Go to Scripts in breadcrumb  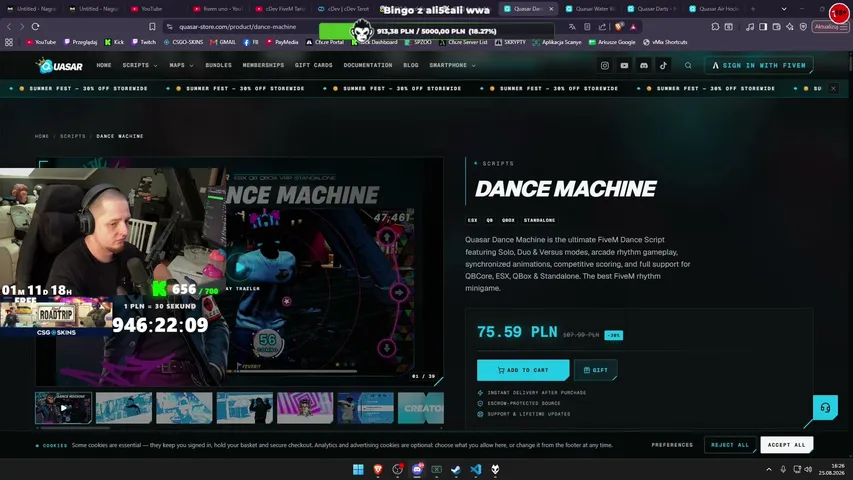coord(73,136)
